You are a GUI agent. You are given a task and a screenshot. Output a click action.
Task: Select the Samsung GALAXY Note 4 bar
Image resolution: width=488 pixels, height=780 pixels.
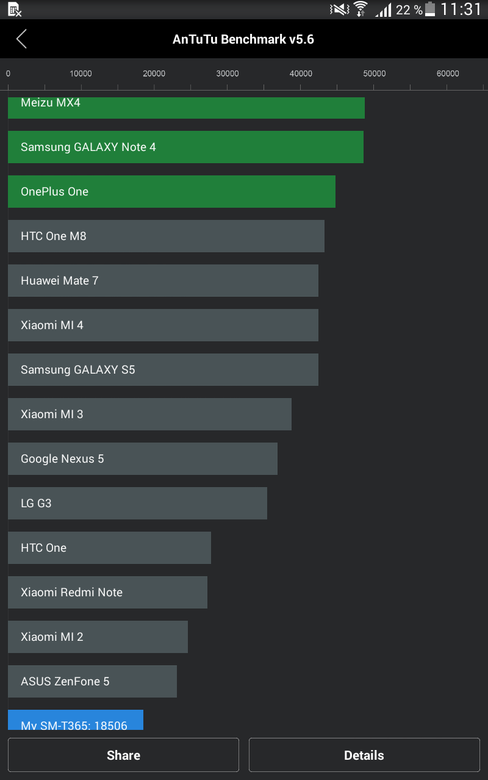[186, 147]
